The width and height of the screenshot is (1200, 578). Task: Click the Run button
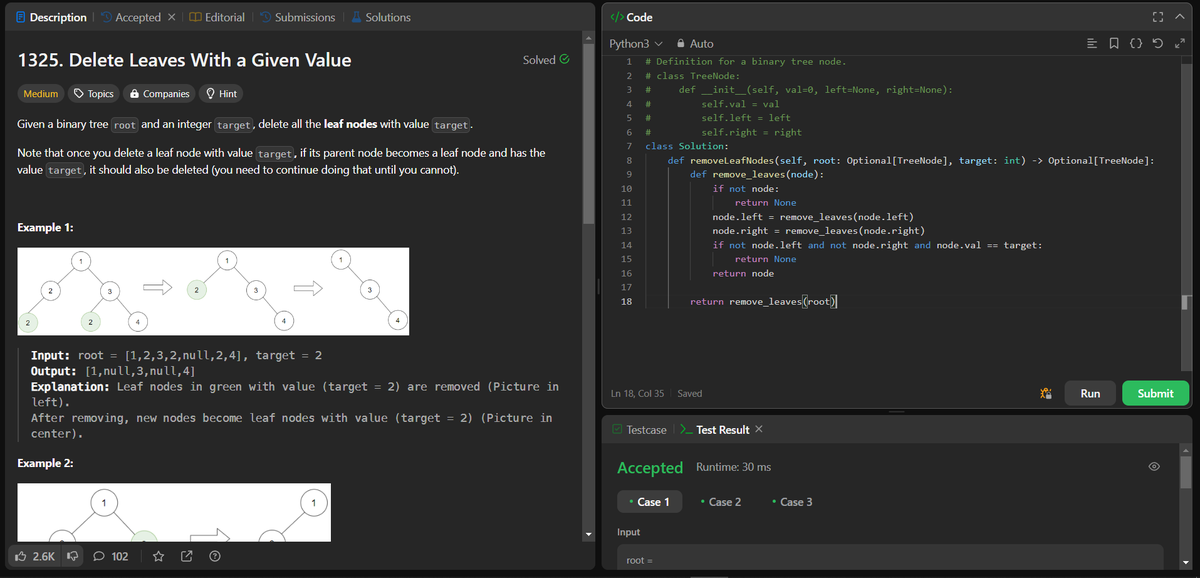pos(1090,394)
